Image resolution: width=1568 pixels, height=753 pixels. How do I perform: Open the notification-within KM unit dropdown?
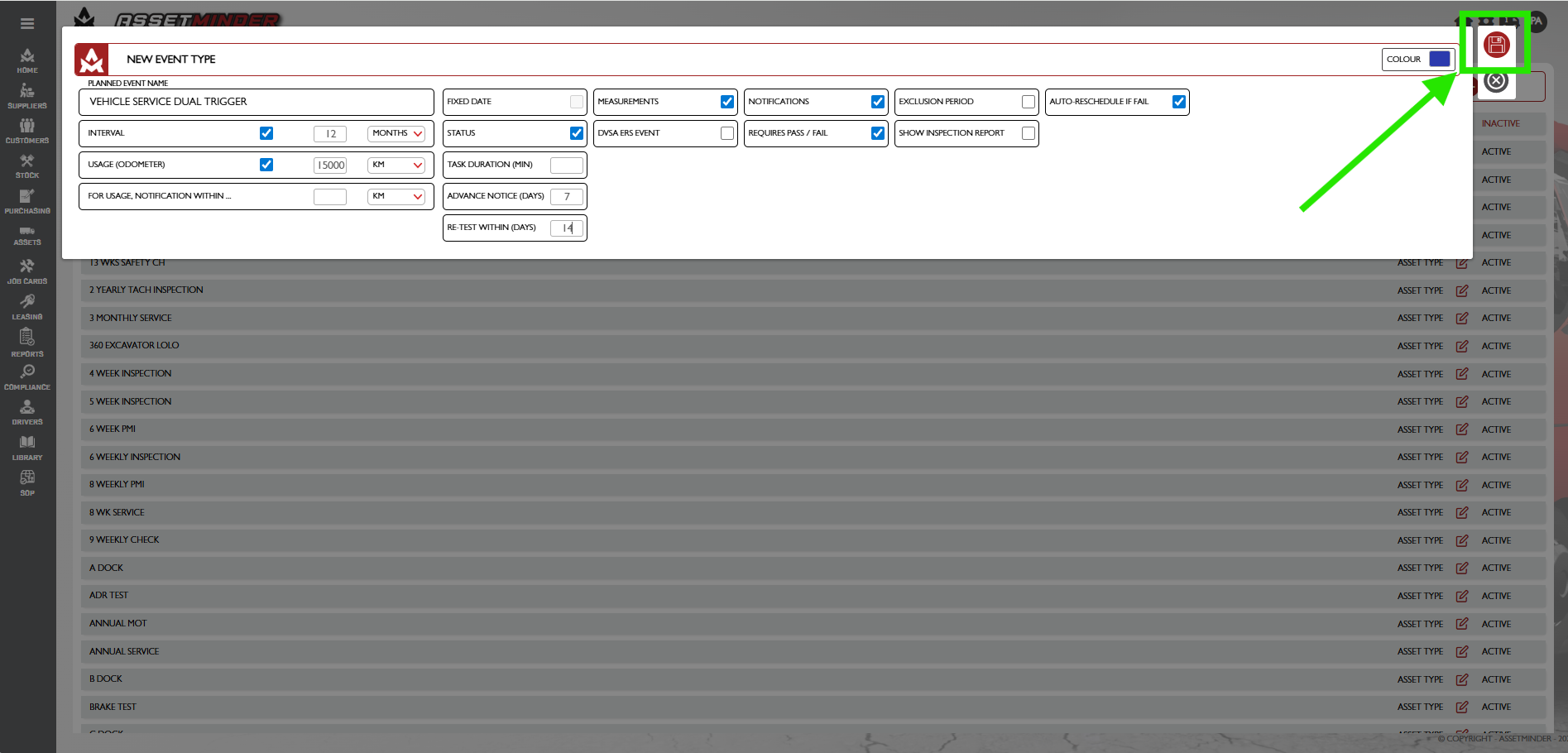point(396,196)
